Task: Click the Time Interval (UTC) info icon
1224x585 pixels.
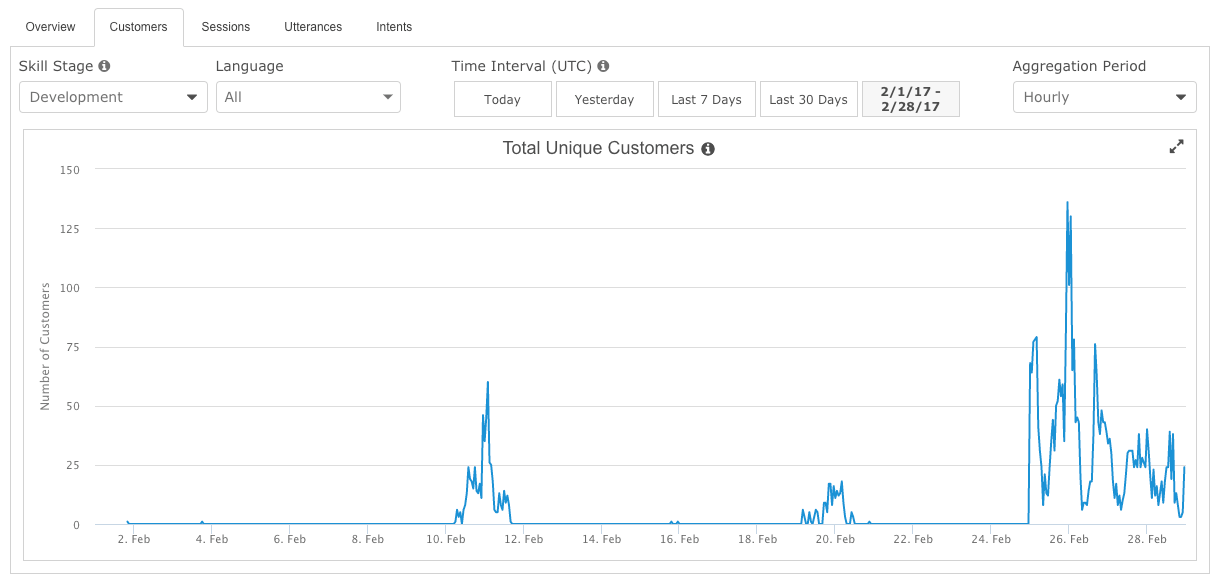Action: 603,66
